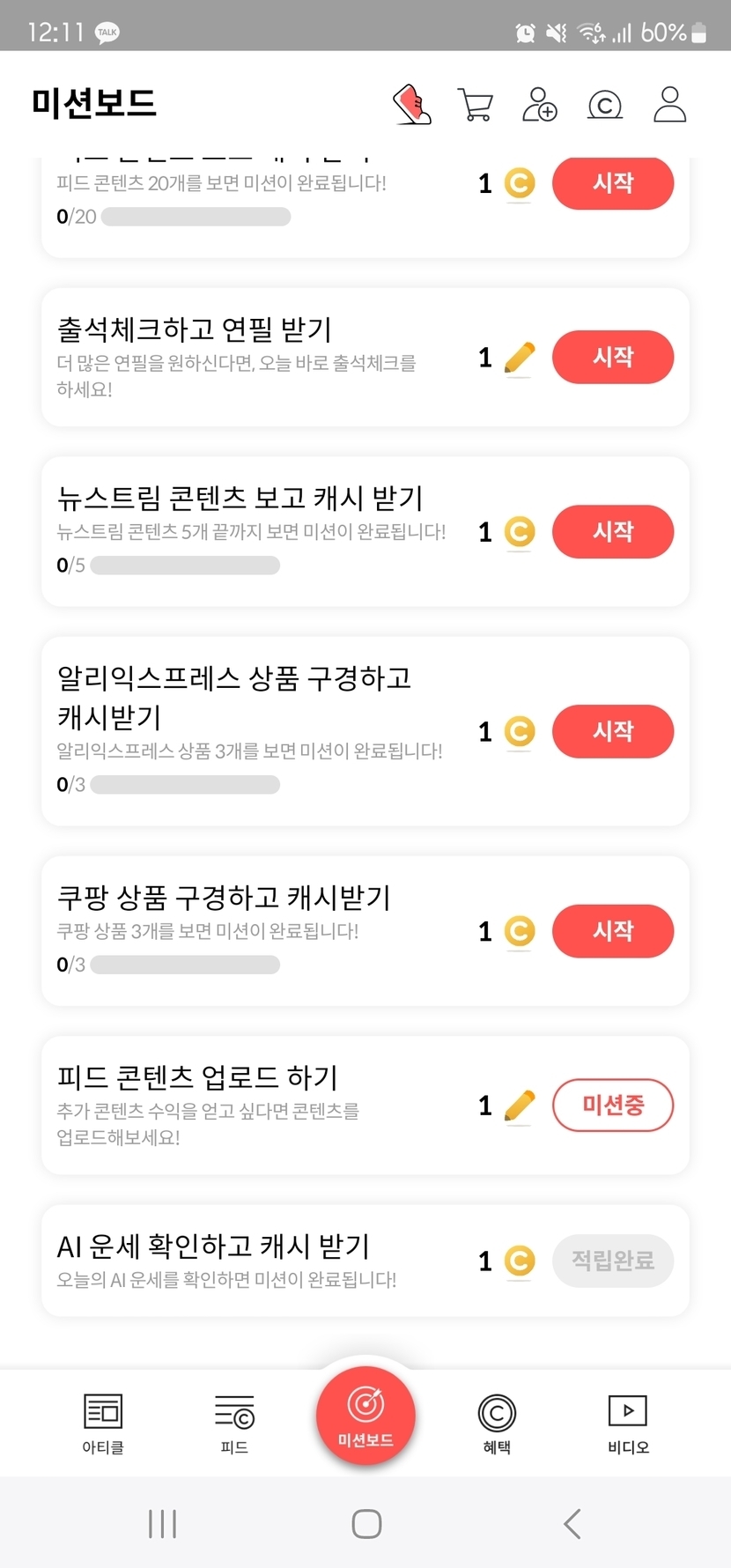Open the 비디오 tab
This screenshot has width=731, height=1568.
(628, 1423)
